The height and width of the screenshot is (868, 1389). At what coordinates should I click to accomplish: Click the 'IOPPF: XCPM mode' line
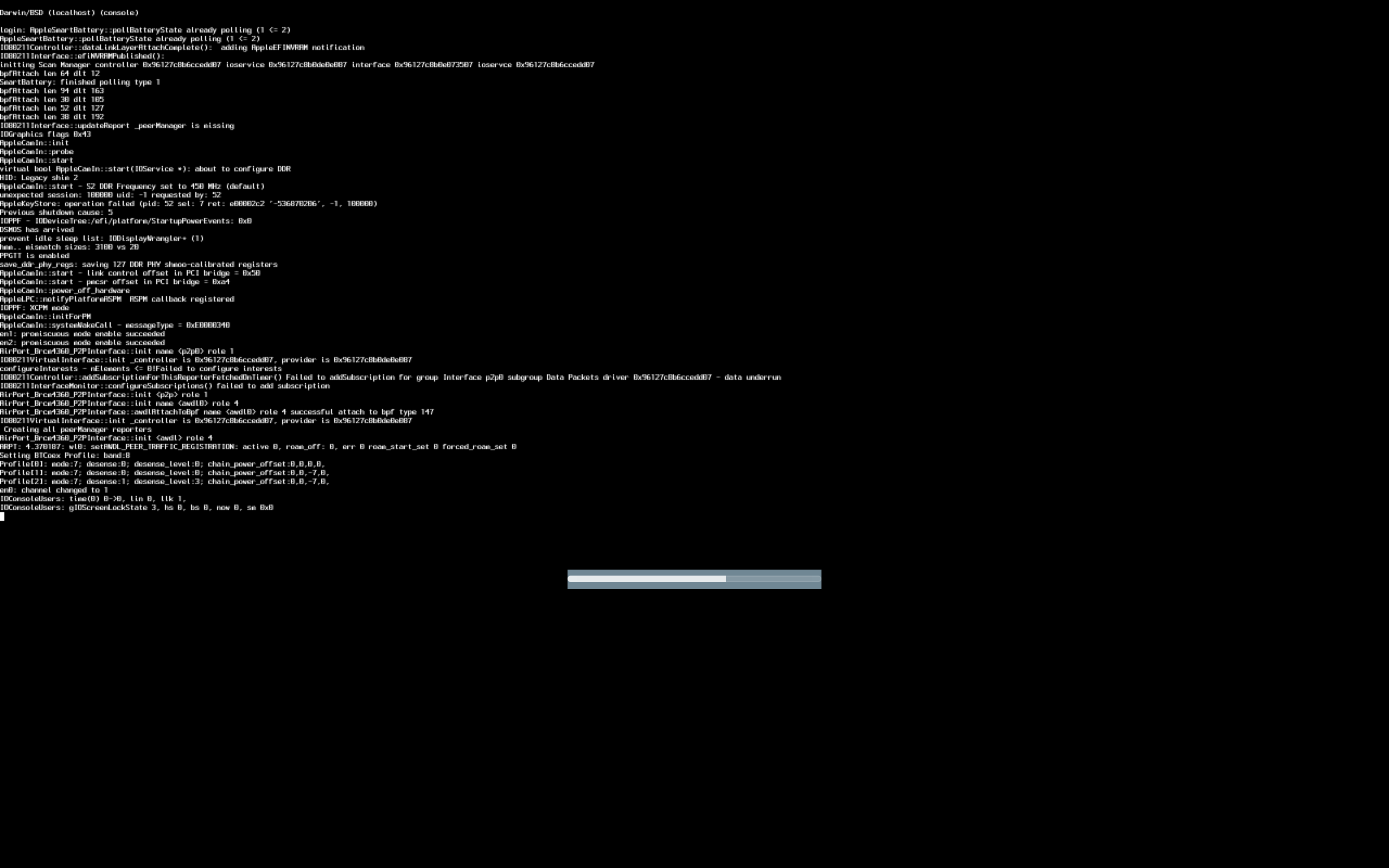pos(34,308)
